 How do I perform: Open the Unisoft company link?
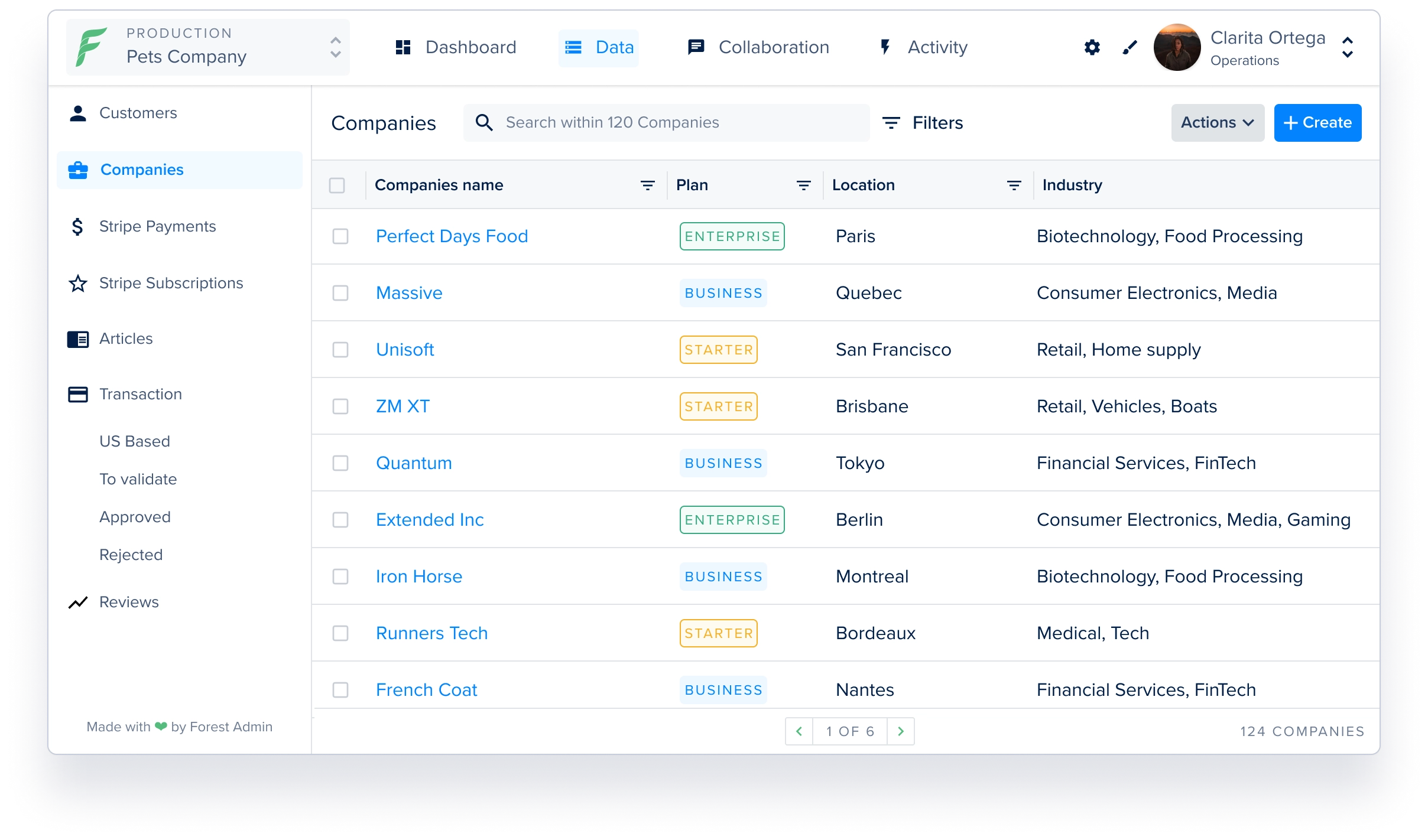coord(405,350)
